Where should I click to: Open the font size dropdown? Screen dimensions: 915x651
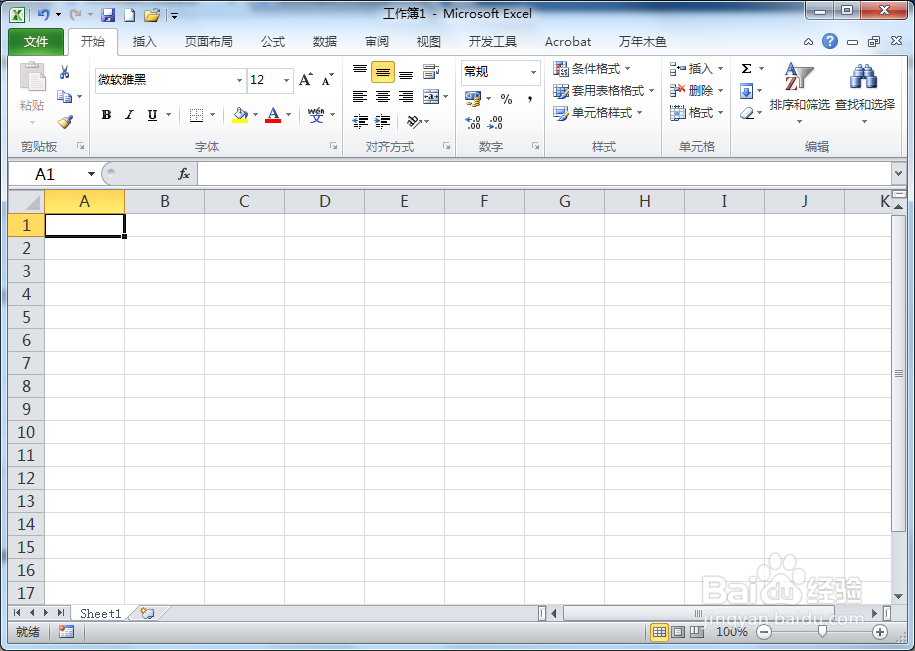287,80
